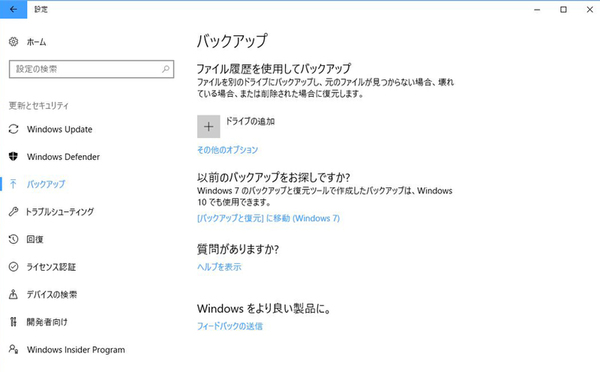This screenshot has width=600, height=372.
Task: Click the license activation checkmark icon
Action: click(x=13, y=267)
